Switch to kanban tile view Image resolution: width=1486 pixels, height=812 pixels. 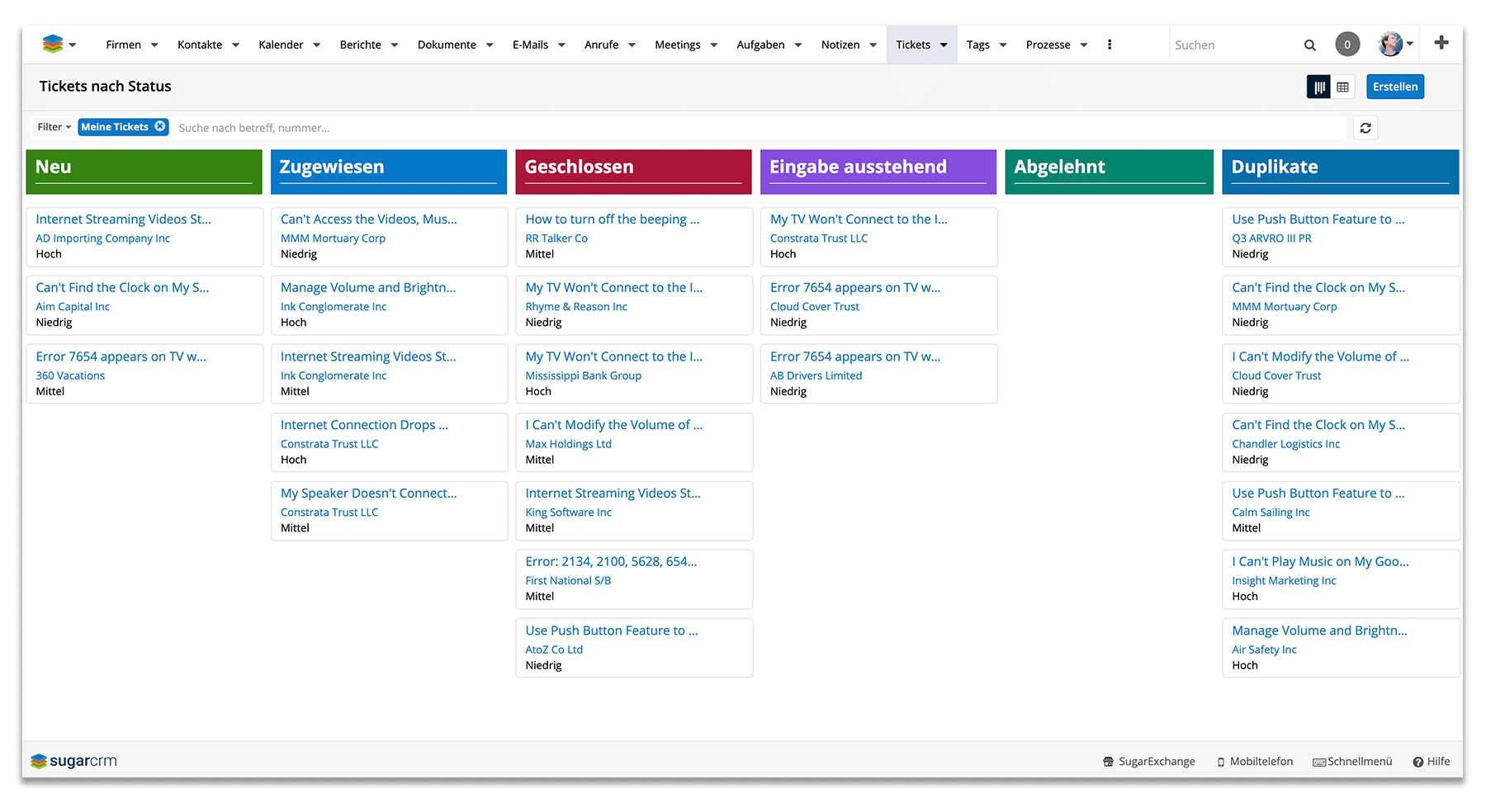pyautogui.click(x=1318, y=87)
